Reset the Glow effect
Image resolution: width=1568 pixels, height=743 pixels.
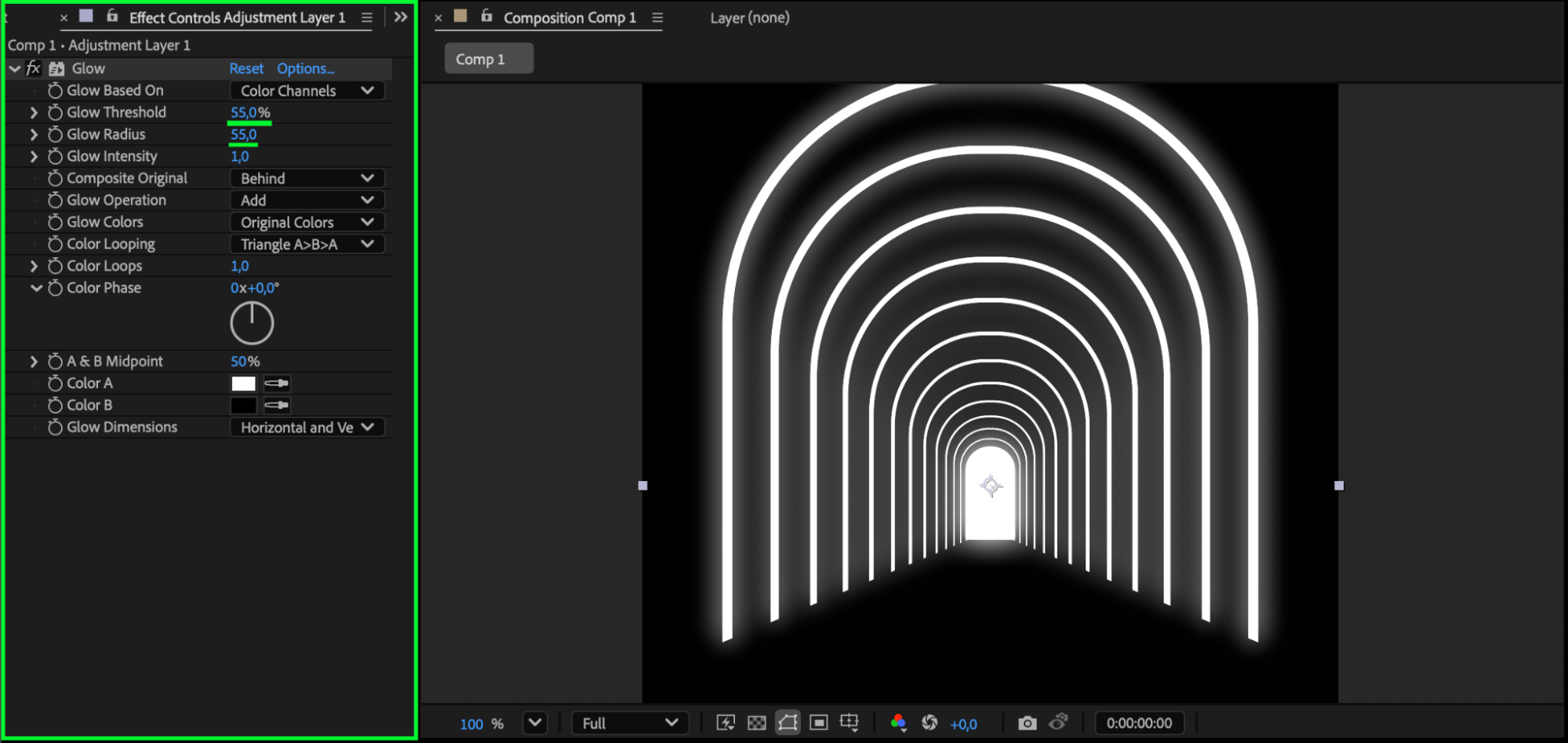[246, 68]
